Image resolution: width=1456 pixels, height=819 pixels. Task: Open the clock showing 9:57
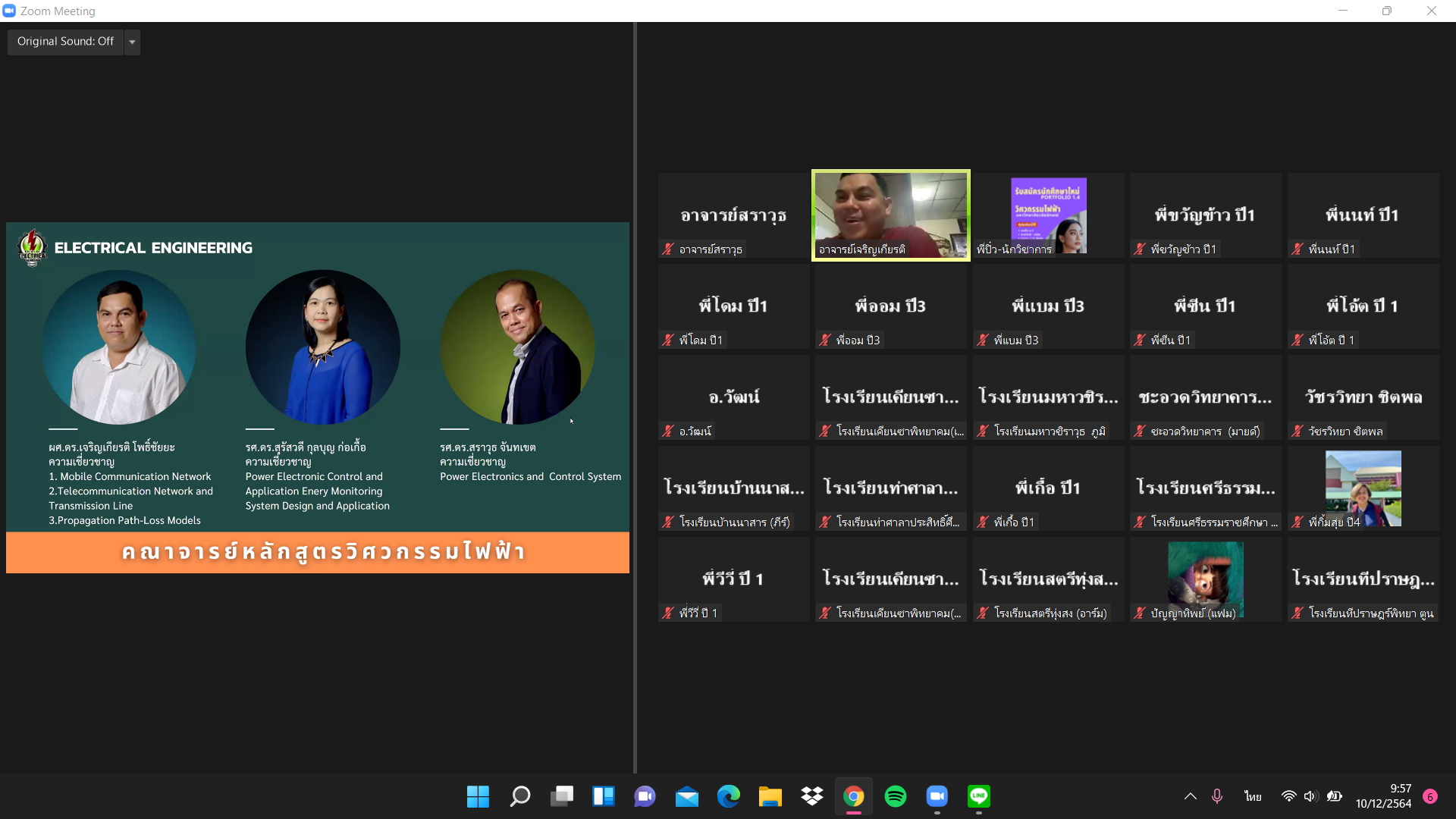(x=1383, y=796)
